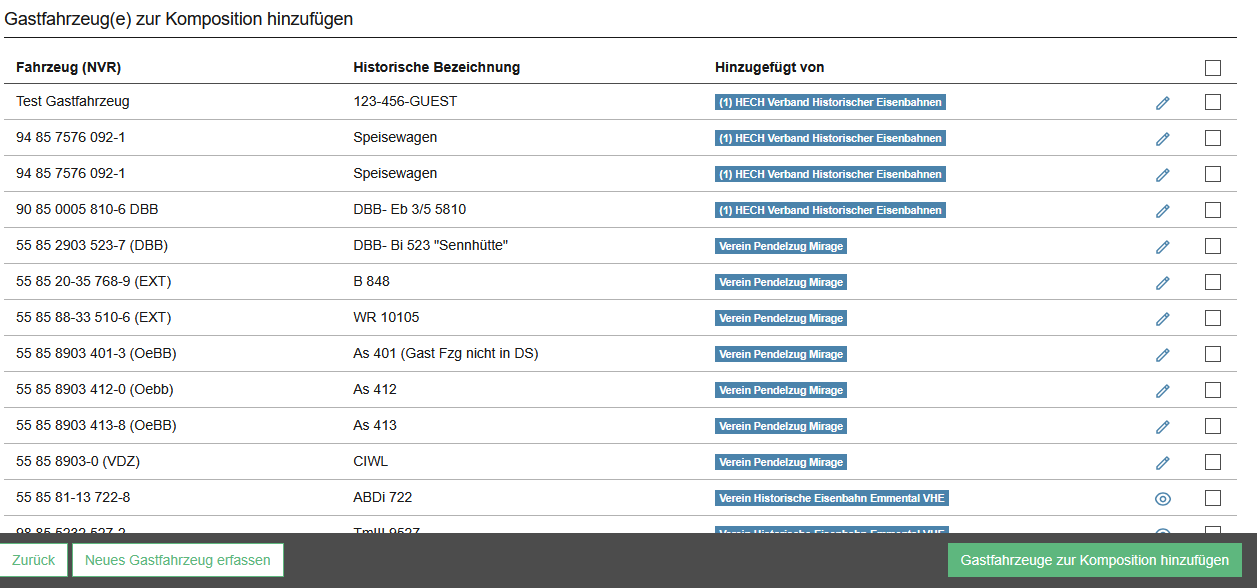
Task: Edit the Sennhütte vehicle row
Action: click(1162, 247)
